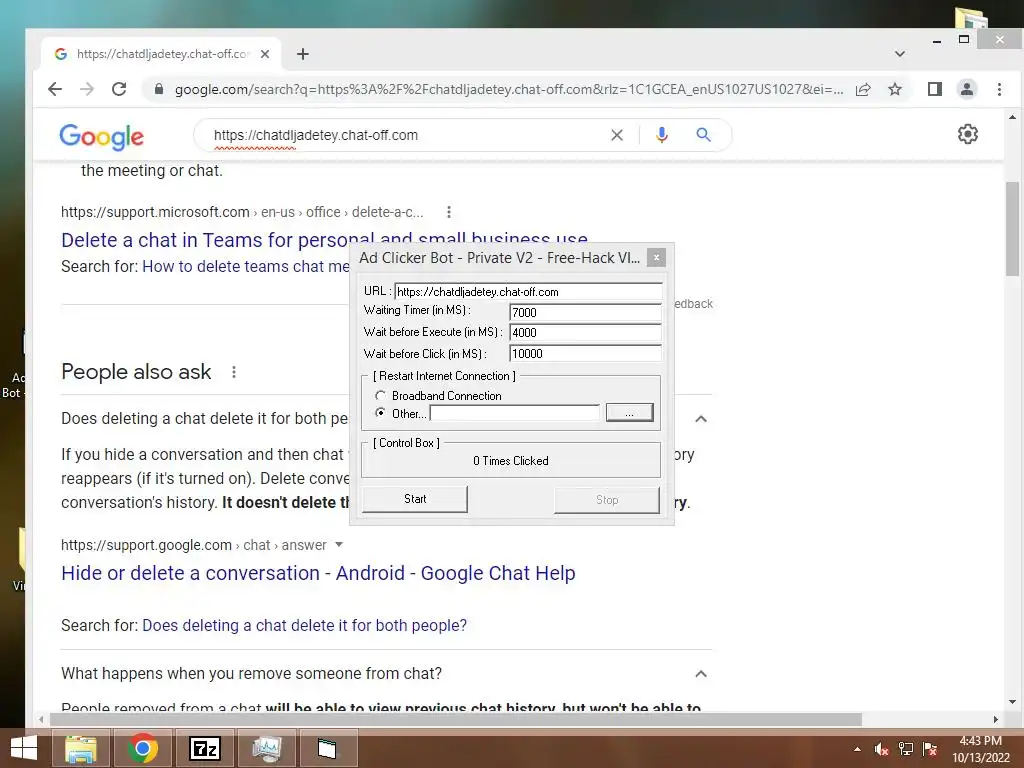Close the Ad Clicker Bot dialog
1024x768 pixels.
click(x=656, y=258)
